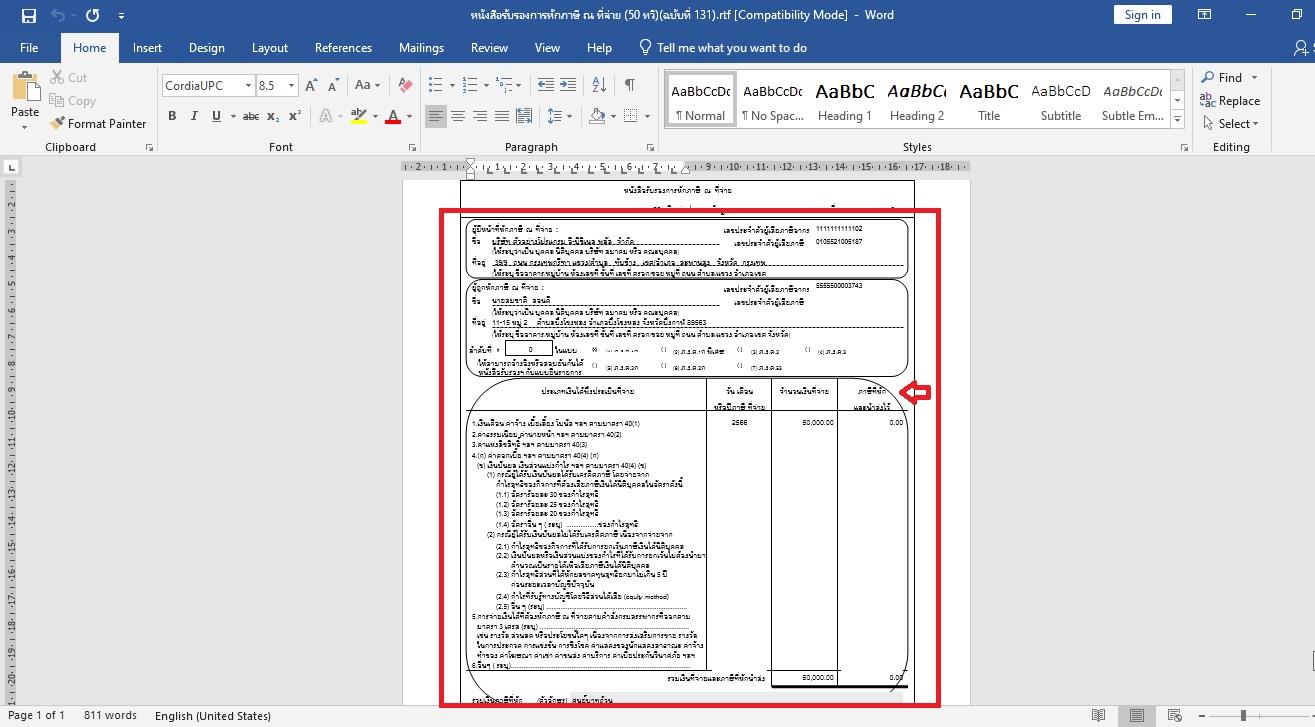Viewport: 1315px width, 727px height.
Task: Open Replace dialog from Editing group
Action: point(1230,101)
